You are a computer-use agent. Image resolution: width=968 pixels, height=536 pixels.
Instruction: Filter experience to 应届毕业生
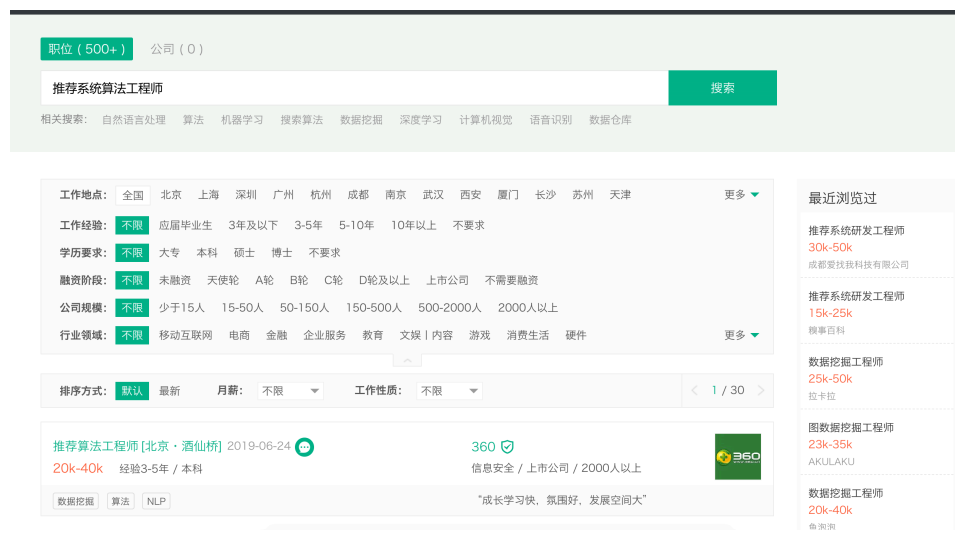coord(185,225)
